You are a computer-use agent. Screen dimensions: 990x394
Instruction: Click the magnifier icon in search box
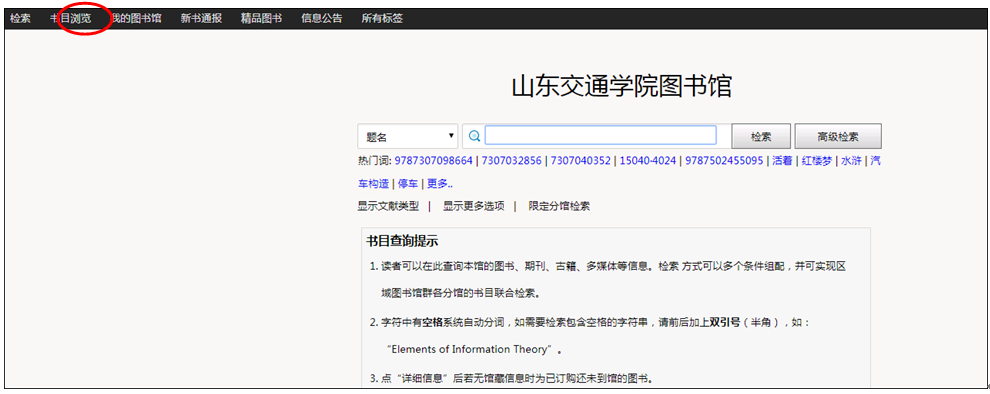tap(475, 135)
